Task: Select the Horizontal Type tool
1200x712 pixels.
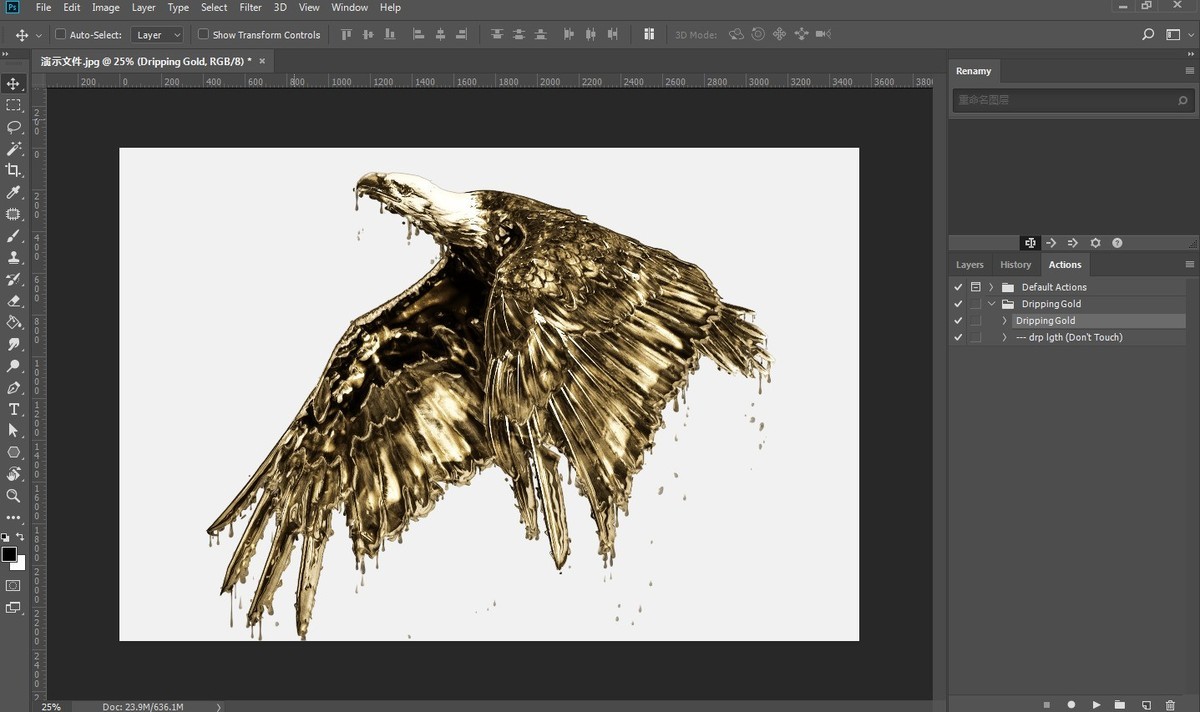Action: coord(14,409)
